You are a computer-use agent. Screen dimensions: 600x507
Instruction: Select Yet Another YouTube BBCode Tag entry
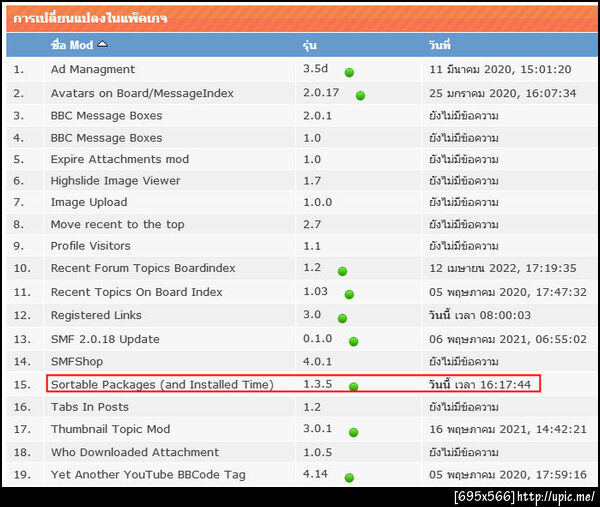coord(148,475)
